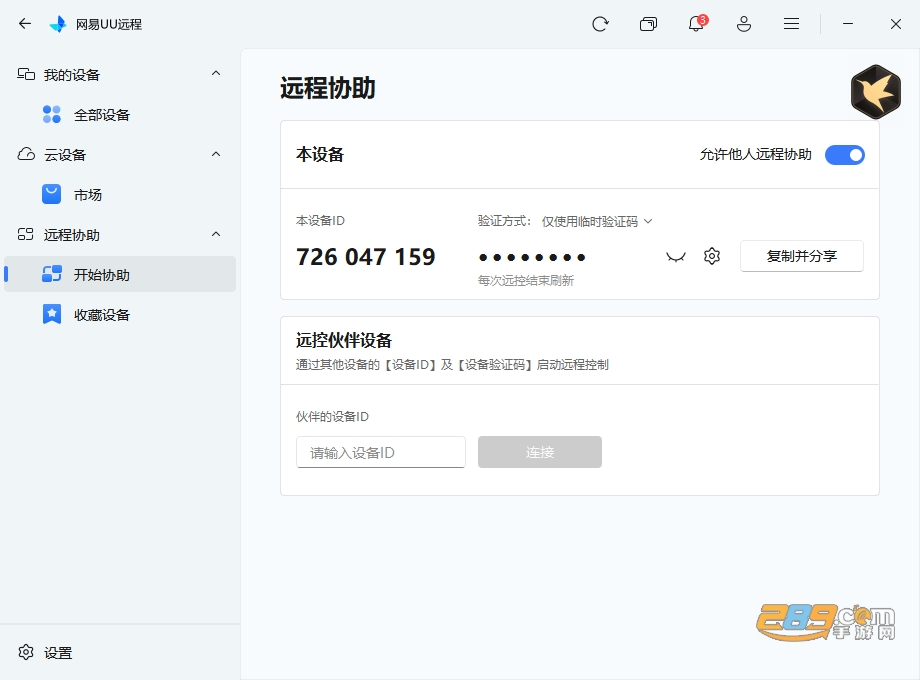Click the NetEase UU Remote logo icon
920x680 pixels.
pyautogui.click(x=58, y=24)
